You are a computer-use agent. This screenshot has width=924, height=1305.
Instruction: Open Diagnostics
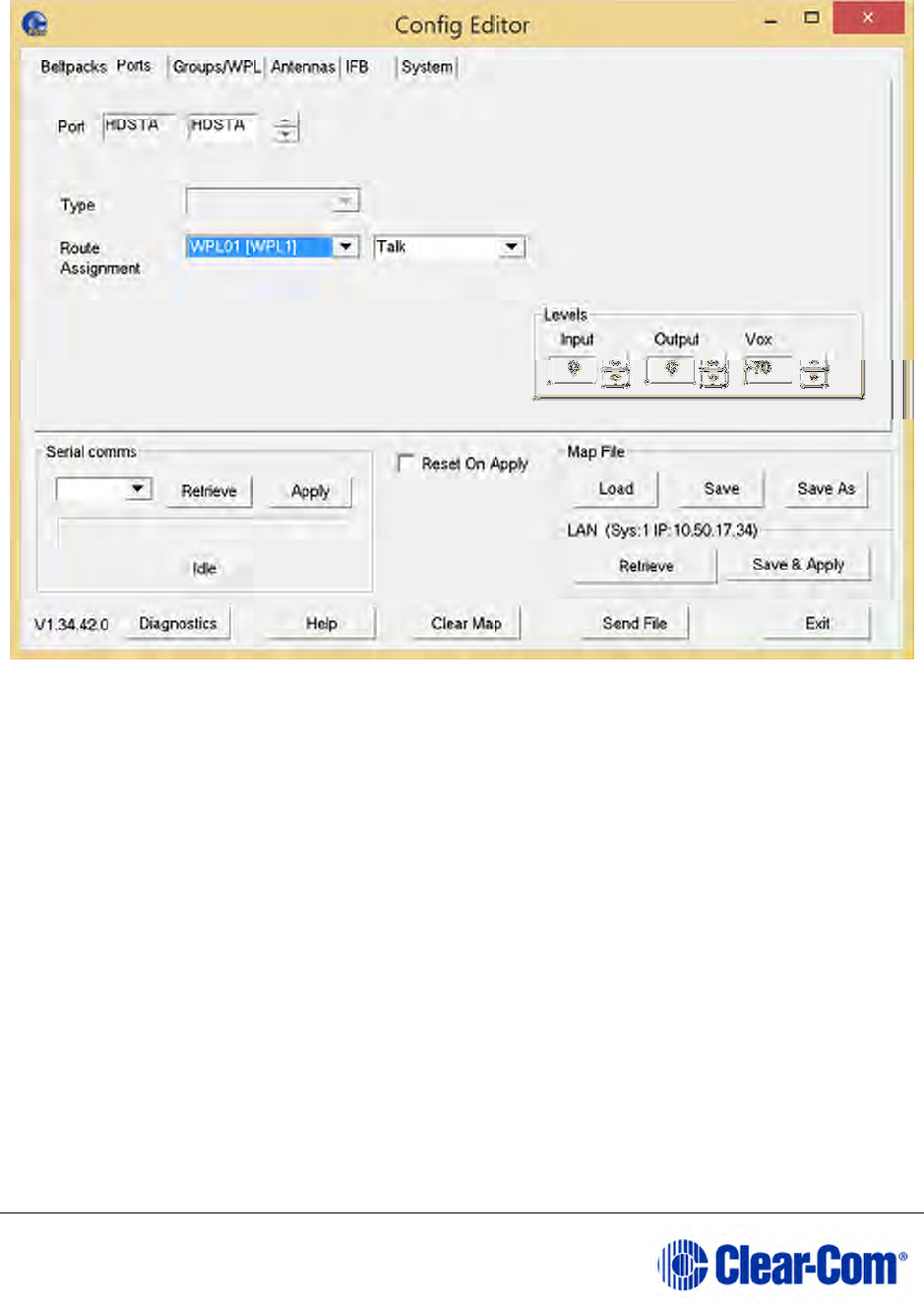coord(177,624)
